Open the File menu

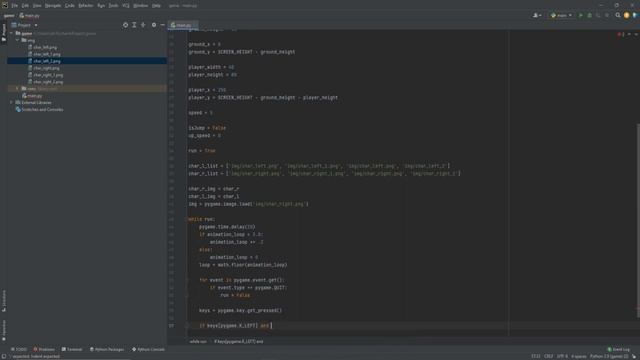[x=15, y=6]
